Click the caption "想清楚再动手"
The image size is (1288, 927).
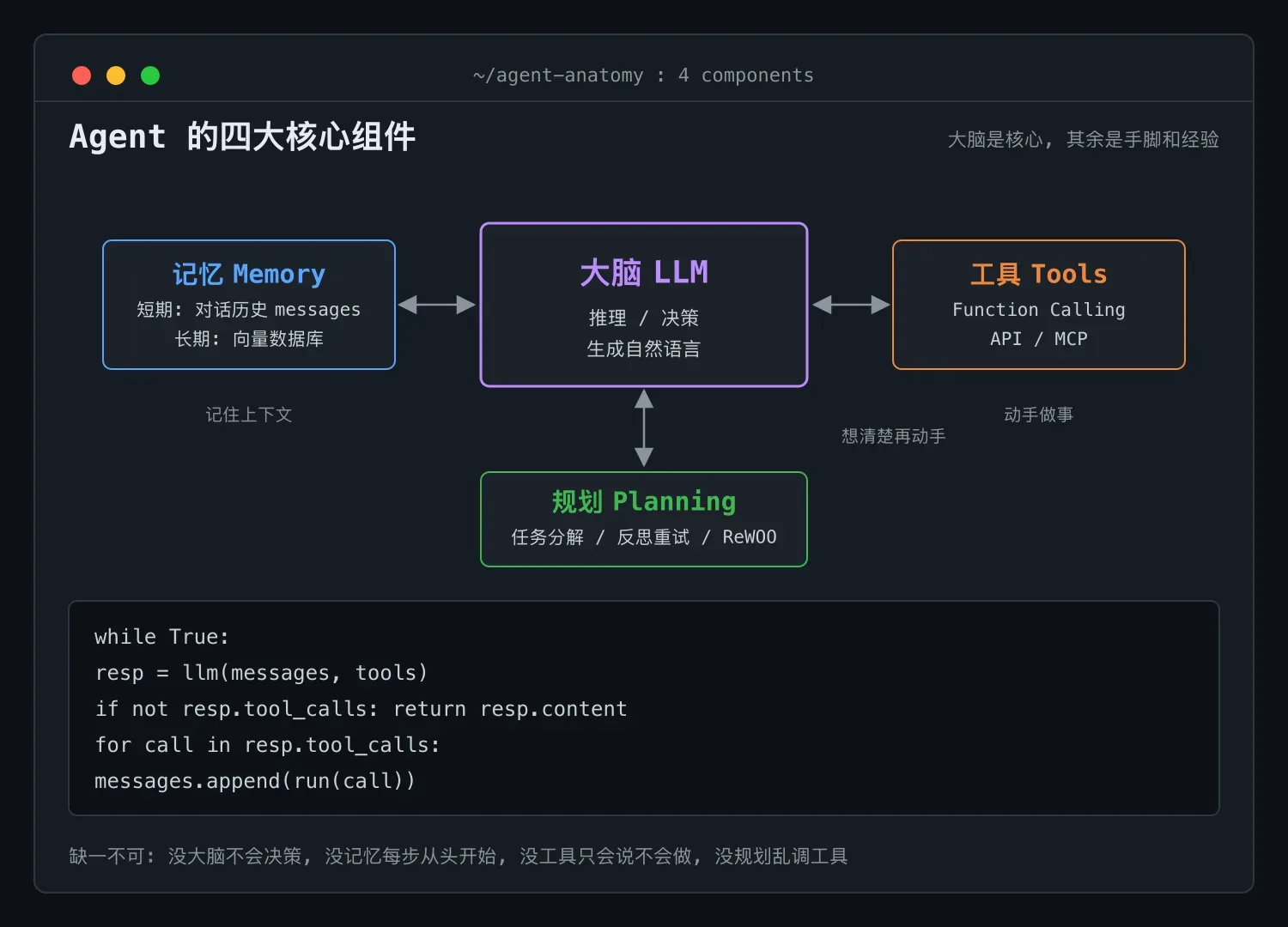[x=894, y=436]
